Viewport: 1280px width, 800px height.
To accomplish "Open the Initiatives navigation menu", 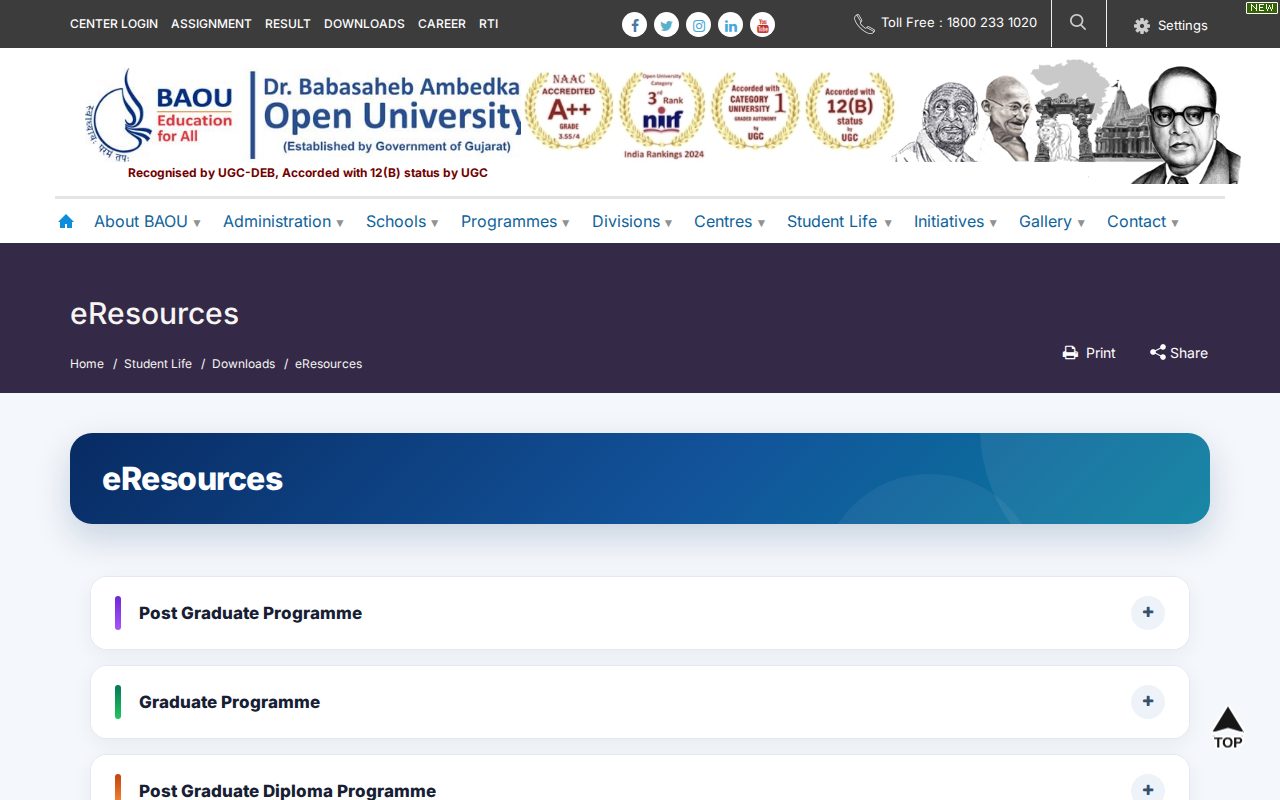I will [x=956, y=222].
